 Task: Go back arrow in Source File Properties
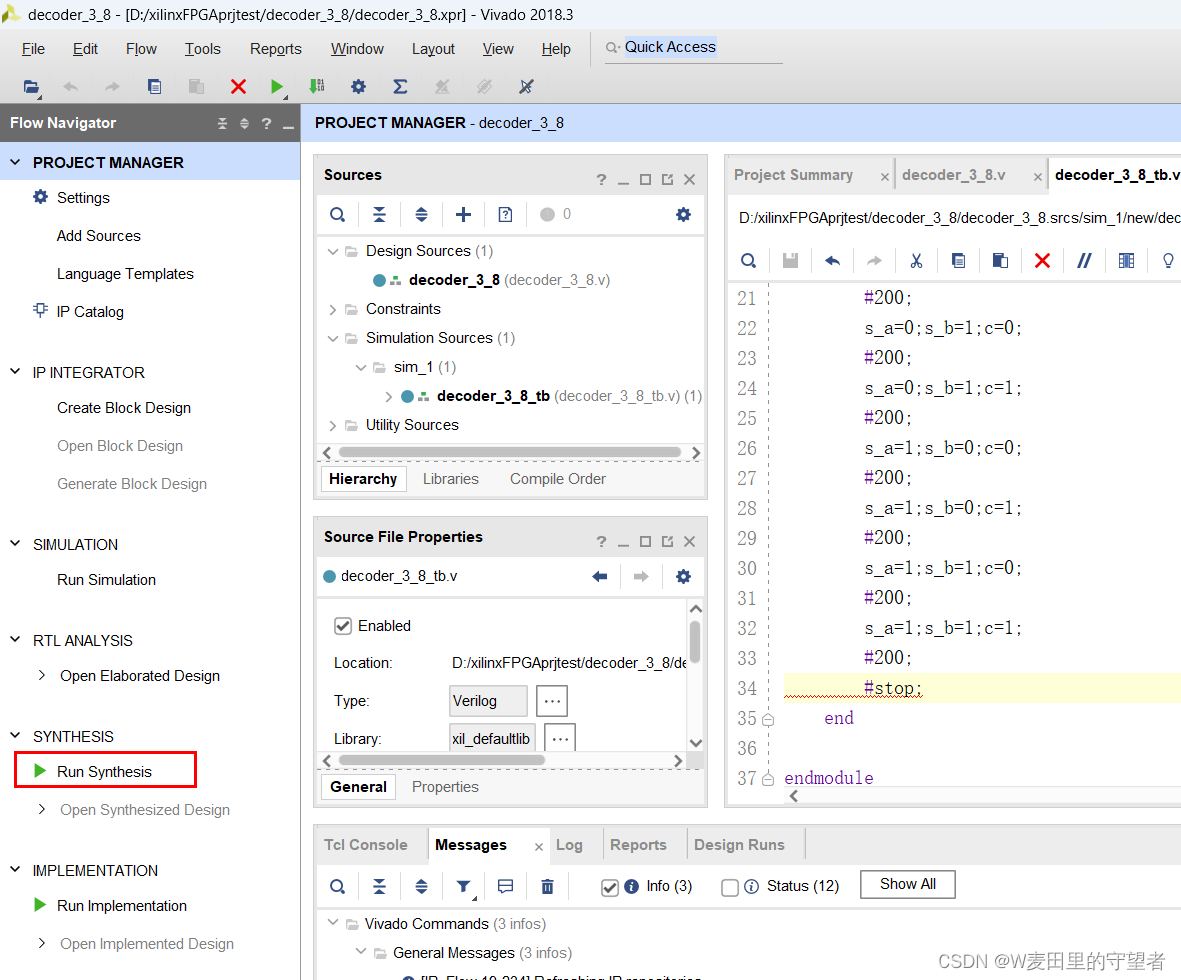600,576
